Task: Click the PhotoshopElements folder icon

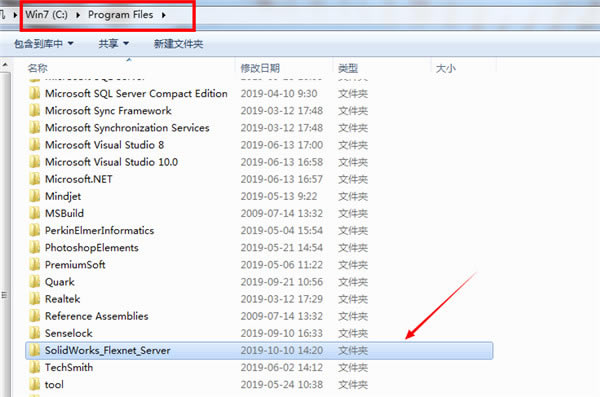Action: coord(34,247)
